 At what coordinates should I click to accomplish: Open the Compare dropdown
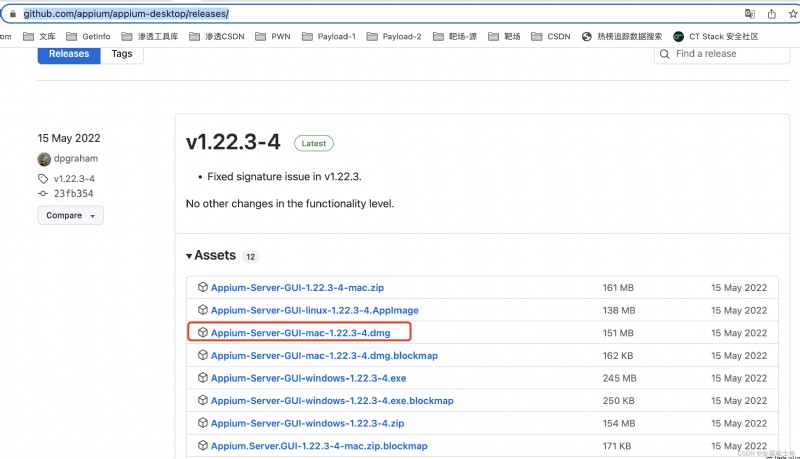click(70, 215)
